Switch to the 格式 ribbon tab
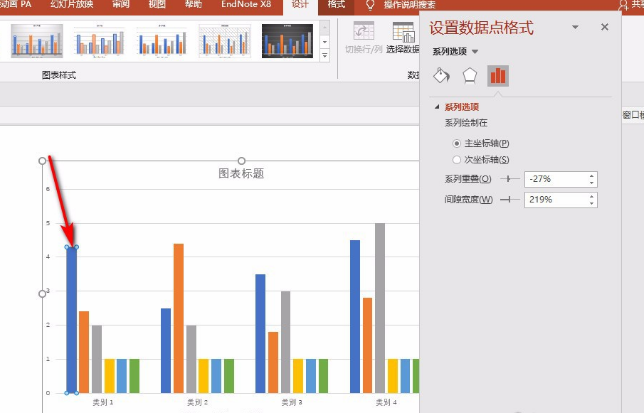The width and height of the screenshot is (644, 413). (337, 6)
